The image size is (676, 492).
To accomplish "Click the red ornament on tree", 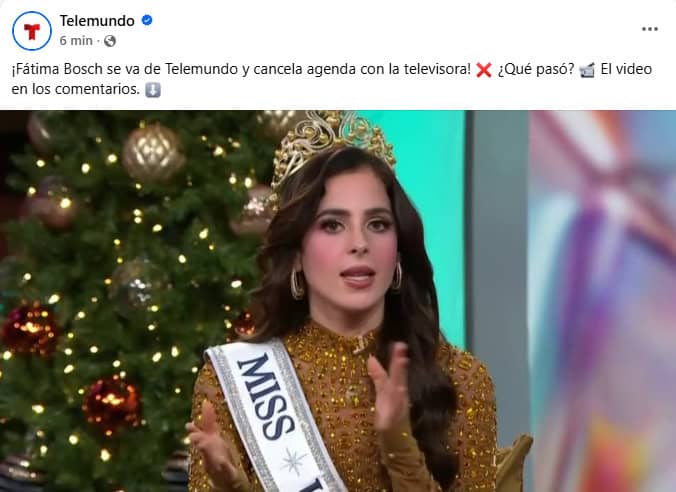I will coord(112,404).
